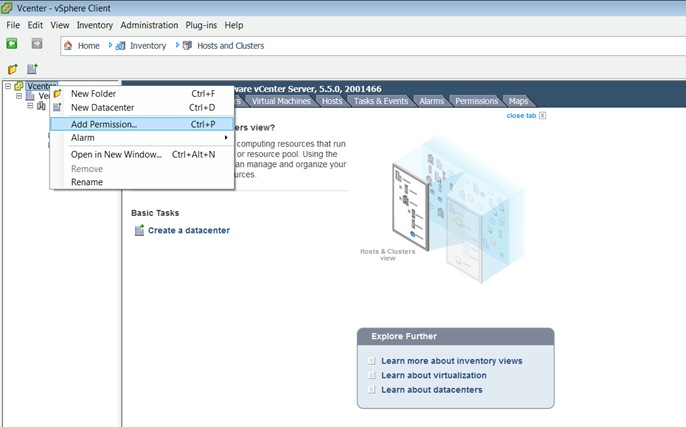Image resolution: width=686 pixels, height=427 pixels.
Task: Switch to the Maps tab
Action: point(518,101)
